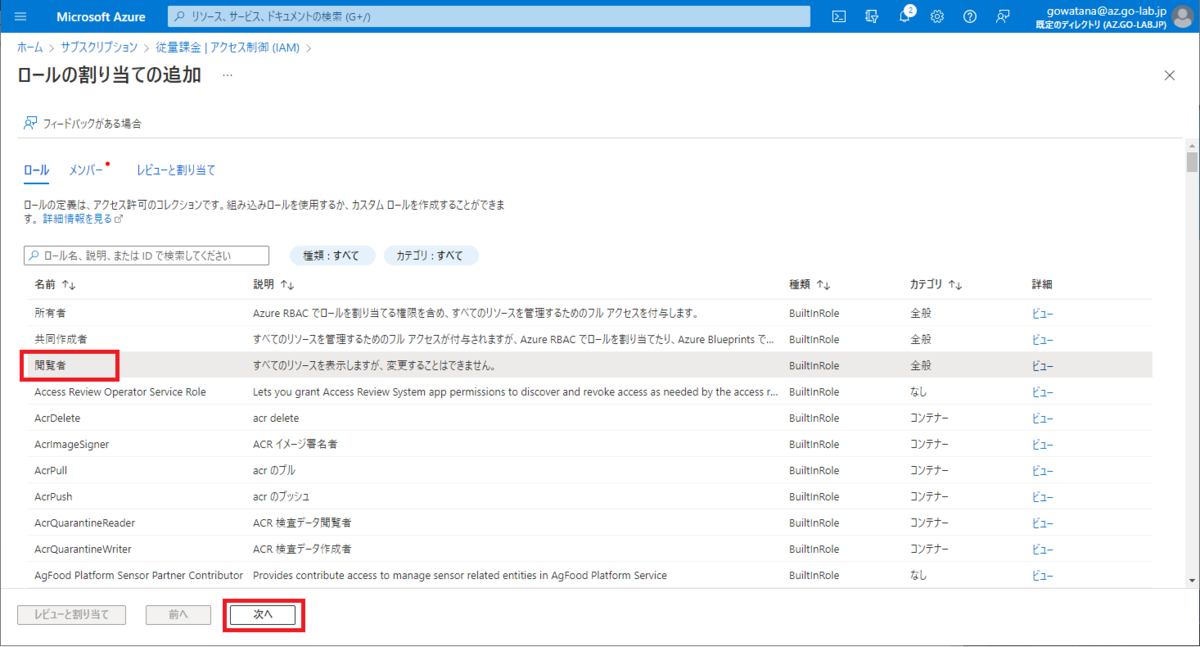Sort by the 名前 column arrows
Viewport: 1200px width, 647px height.
coord(69,285)
